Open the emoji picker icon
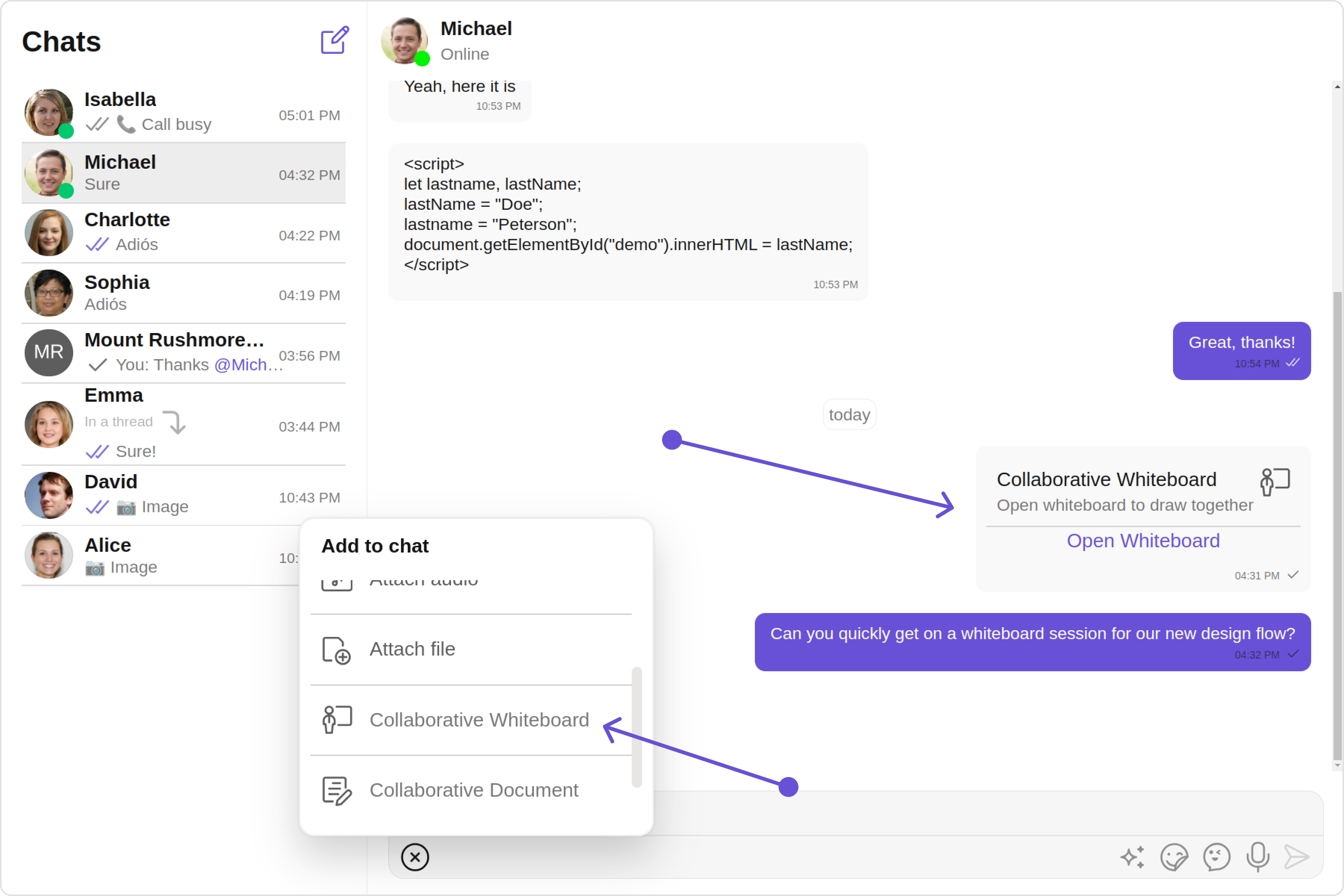This screenshot has width=1344, height=896. click(1216, 856)
